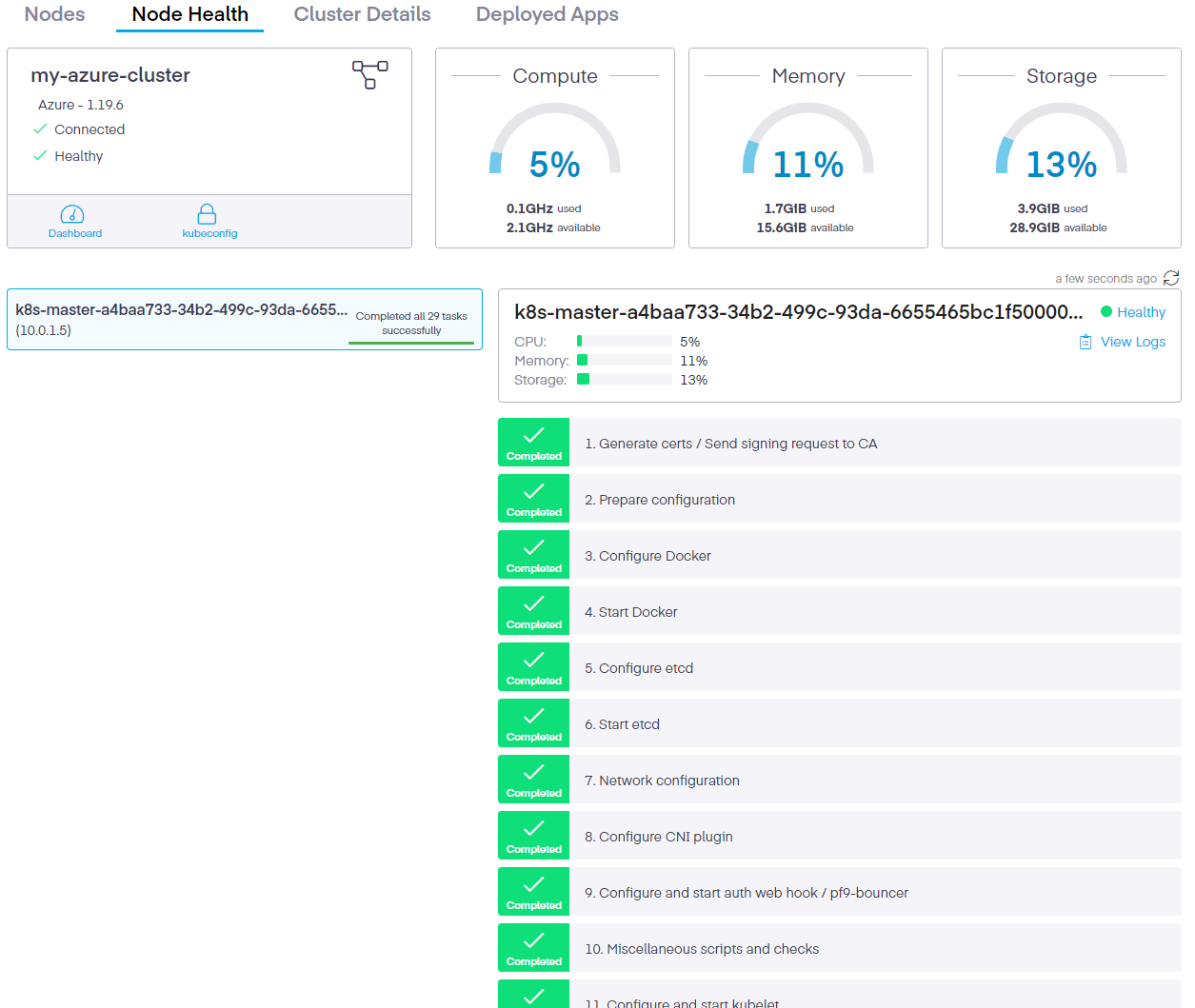Screen dimensions: 1195x1008
Task: Select the Node Health tab
Action: point(189,14)
